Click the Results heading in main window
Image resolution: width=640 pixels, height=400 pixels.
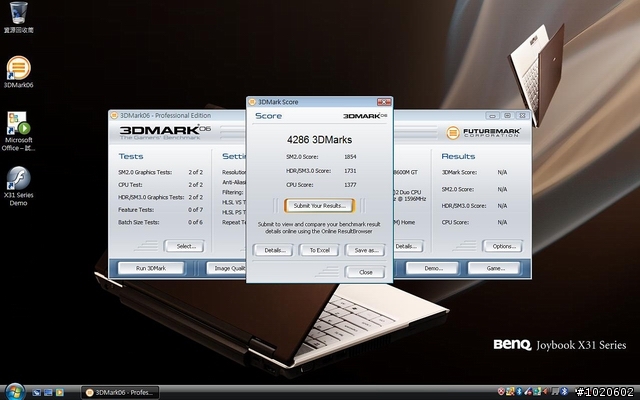point(458,156)
